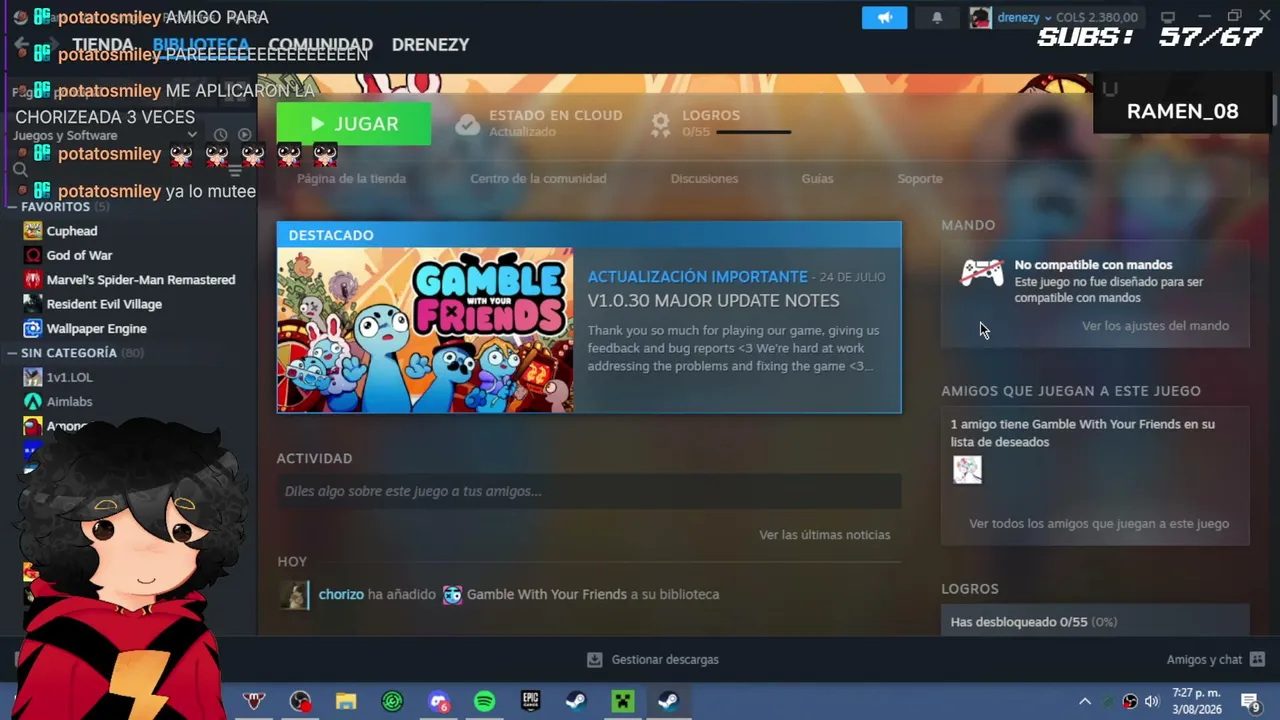This screenshot has width=1280, height=720.
Task: Click the active Steam taskbar icon
Action: coord(668,701)
